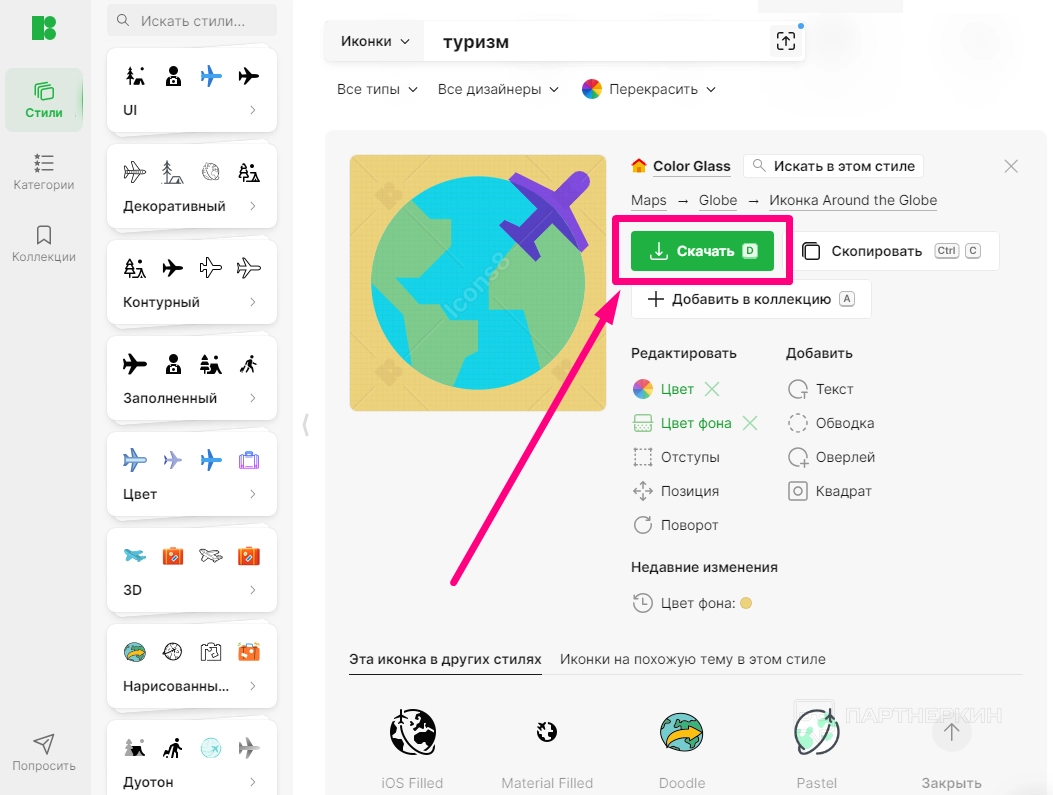Remove the Цвет edit with X

(713, 389)
